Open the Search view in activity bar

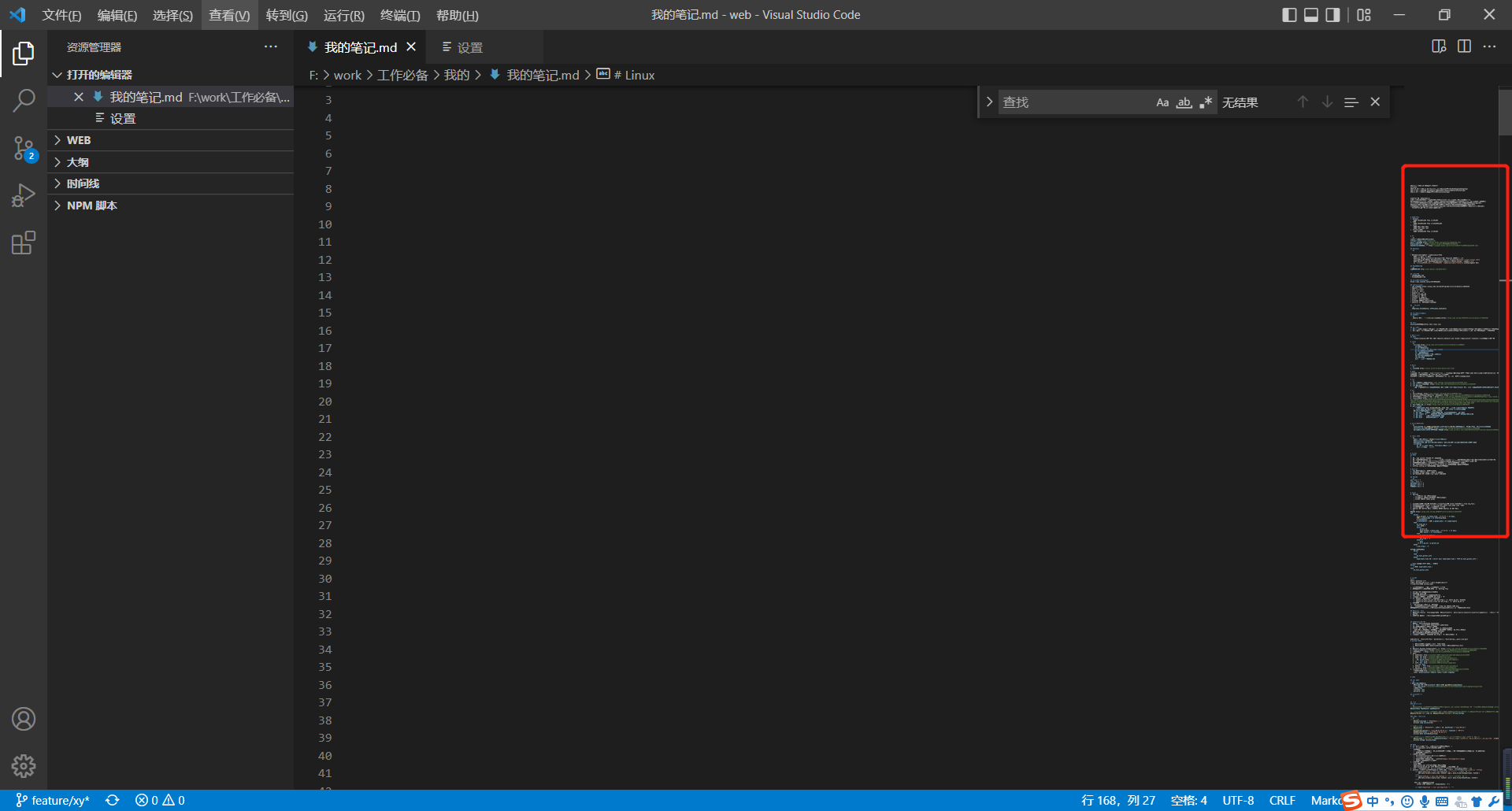coord(24,100)
